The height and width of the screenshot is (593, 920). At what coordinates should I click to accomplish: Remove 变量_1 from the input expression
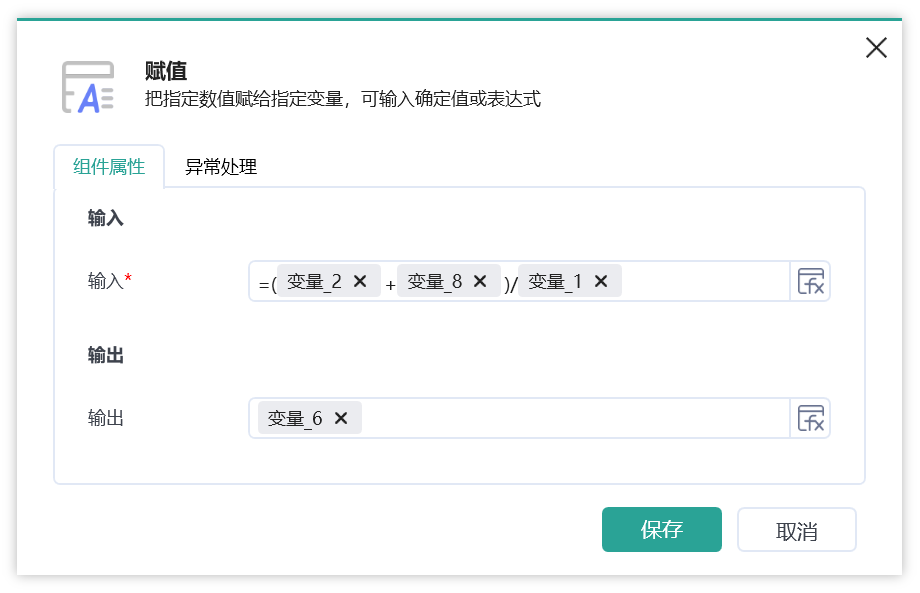601,282
